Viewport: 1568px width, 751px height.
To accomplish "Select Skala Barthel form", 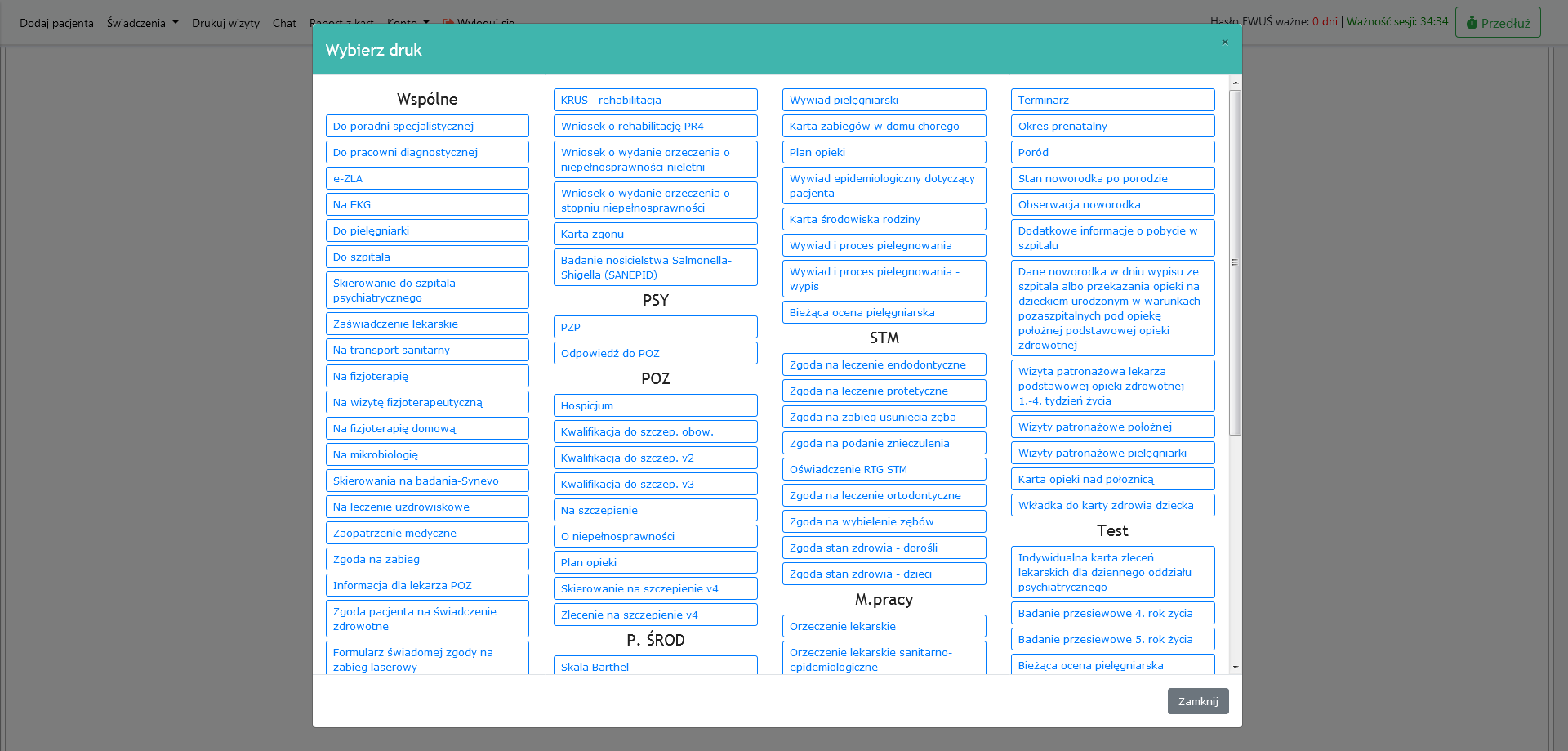I will [655, 666].
